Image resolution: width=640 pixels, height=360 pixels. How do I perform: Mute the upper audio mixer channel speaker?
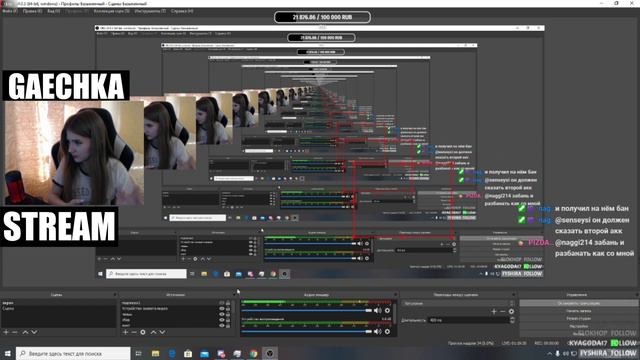tap(378, 311)
